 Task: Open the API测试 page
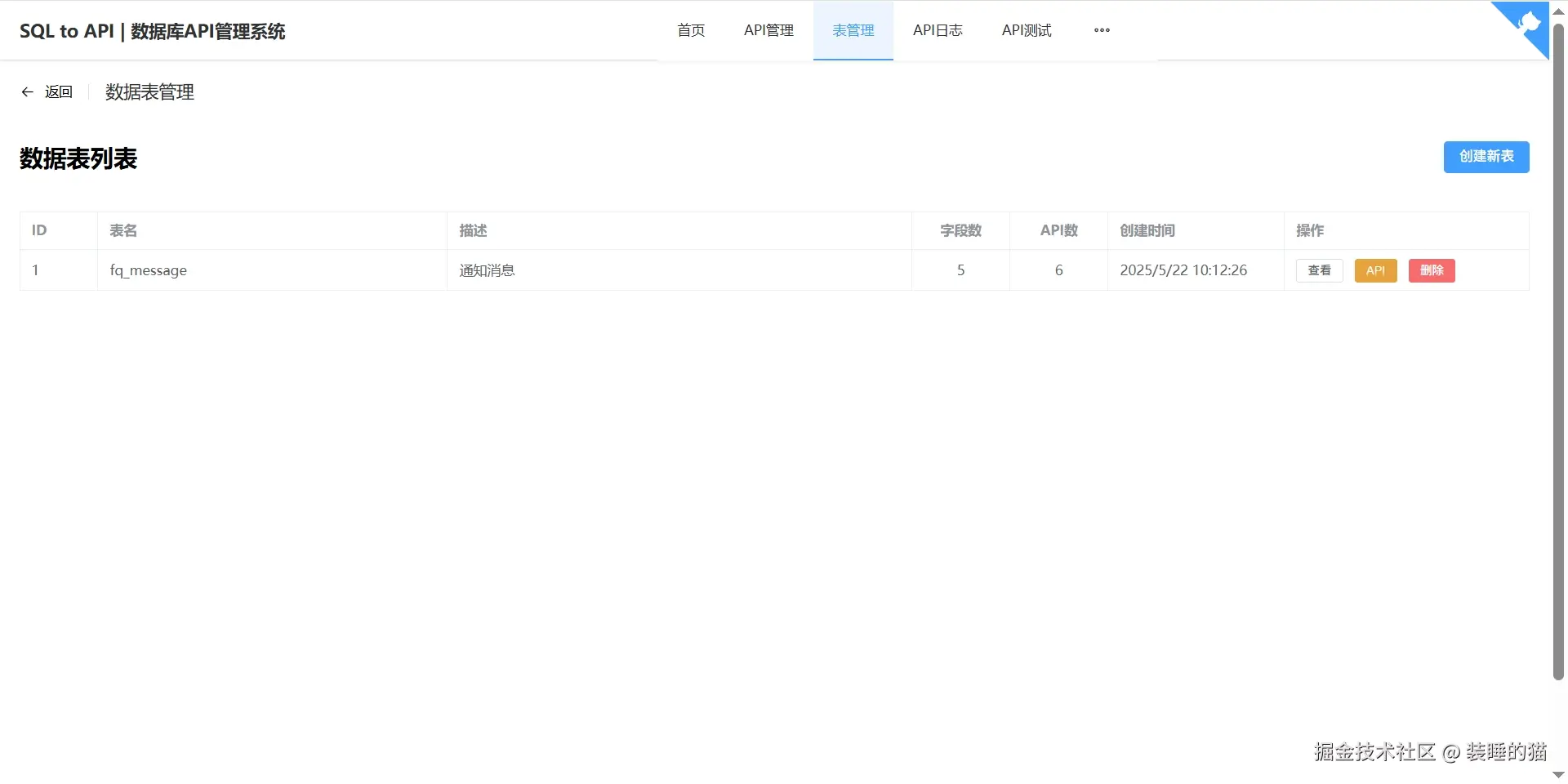pyautogui.click(x=1027, y=30)
